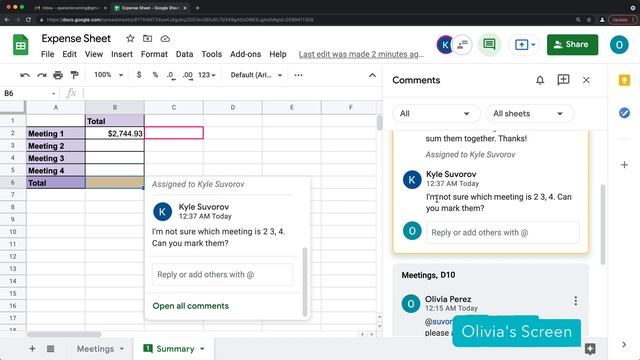Open the chat with collaborators icon

463,44
